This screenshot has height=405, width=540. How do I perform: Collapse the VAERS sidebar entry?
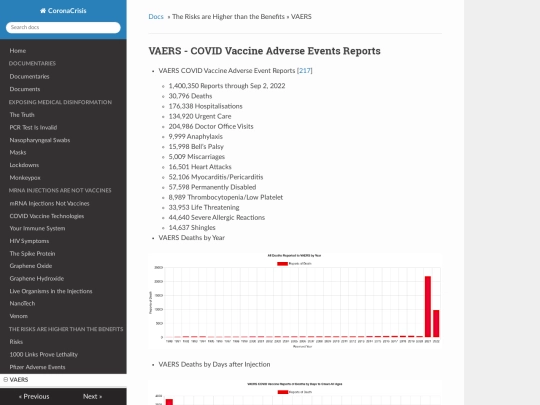pos(6,380)
